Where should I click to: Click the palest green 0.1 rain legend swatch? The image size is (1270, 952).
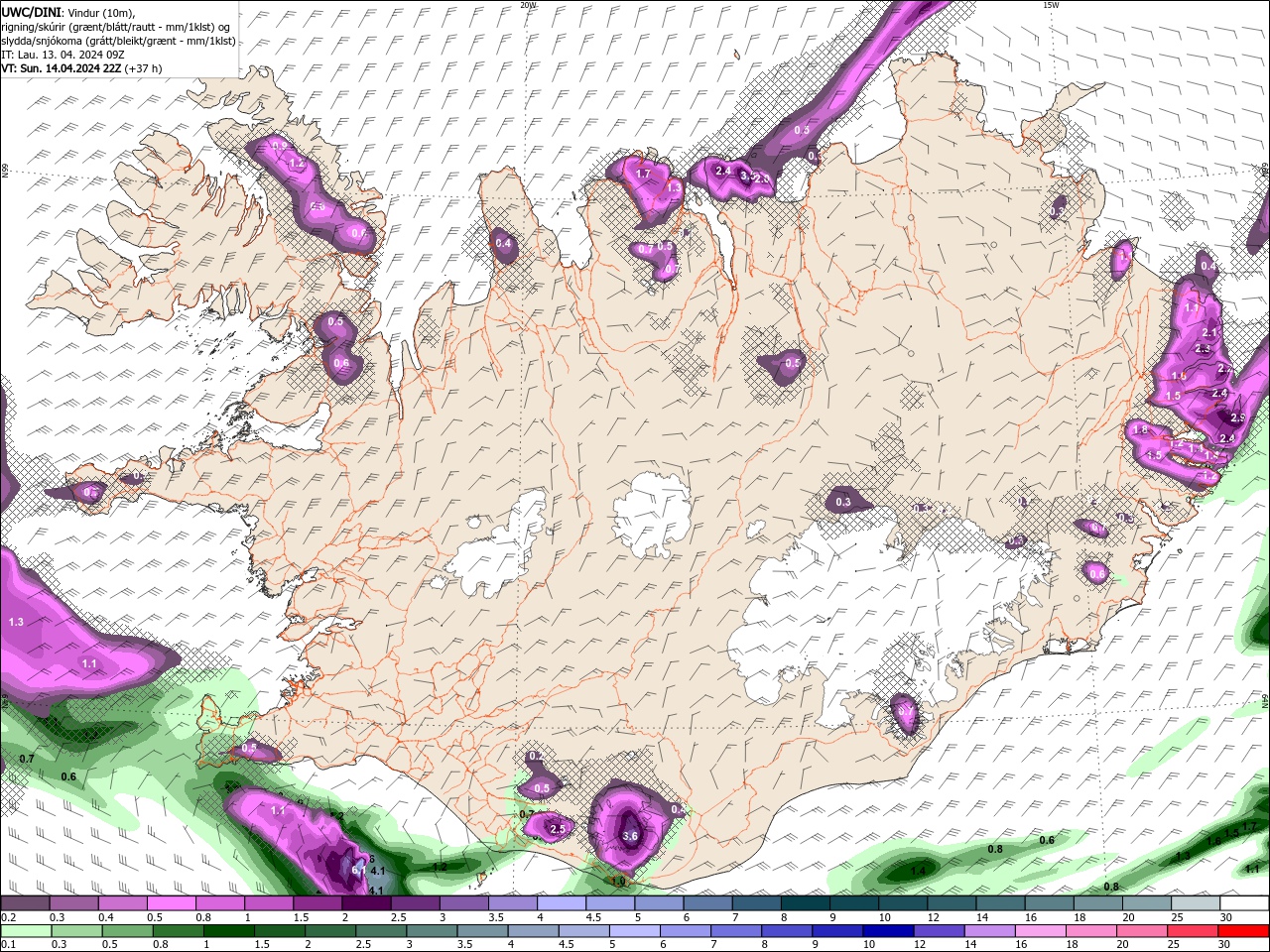tap(27, 931)
